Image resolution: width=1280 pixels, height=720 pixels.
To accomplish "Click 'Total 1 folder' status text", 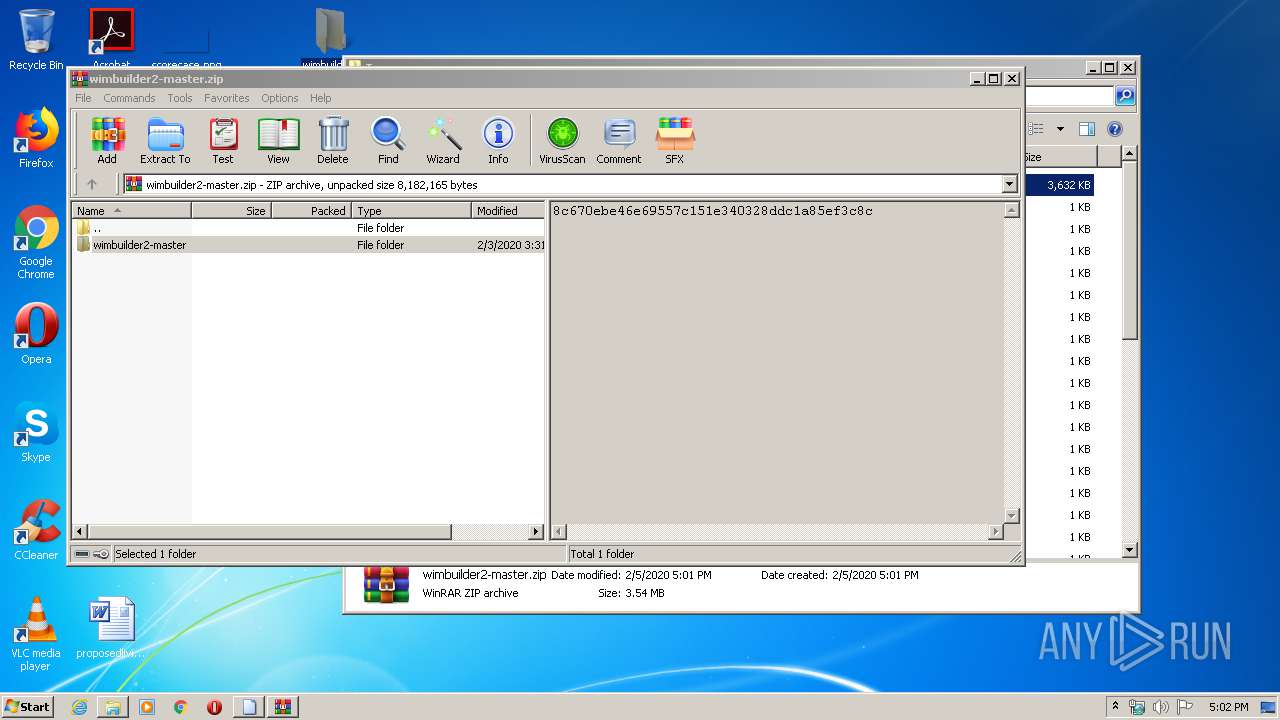I will [x=602, y=554].
